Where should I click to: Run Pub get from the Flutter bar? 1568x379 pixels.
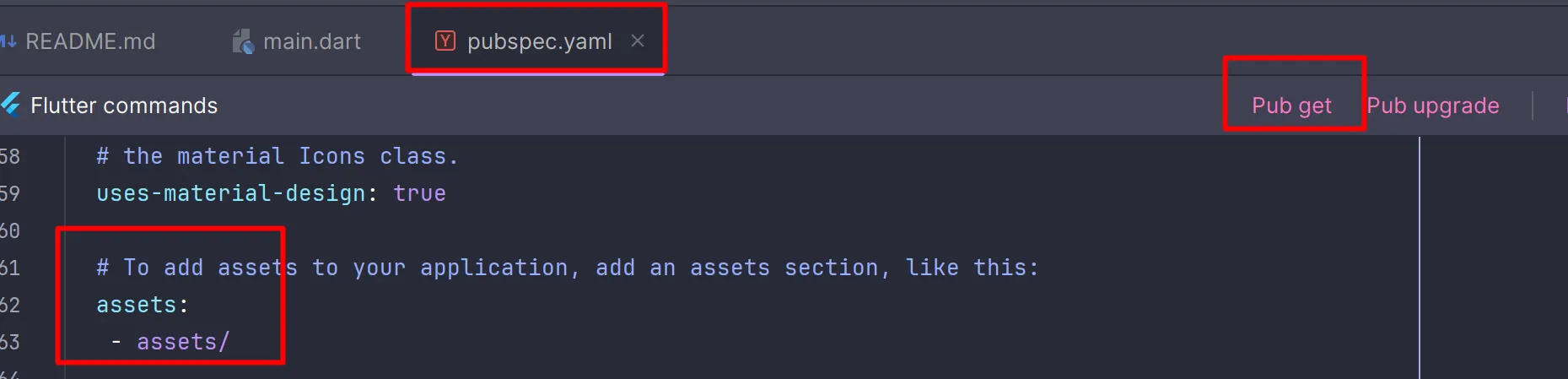click(1291, 106)
